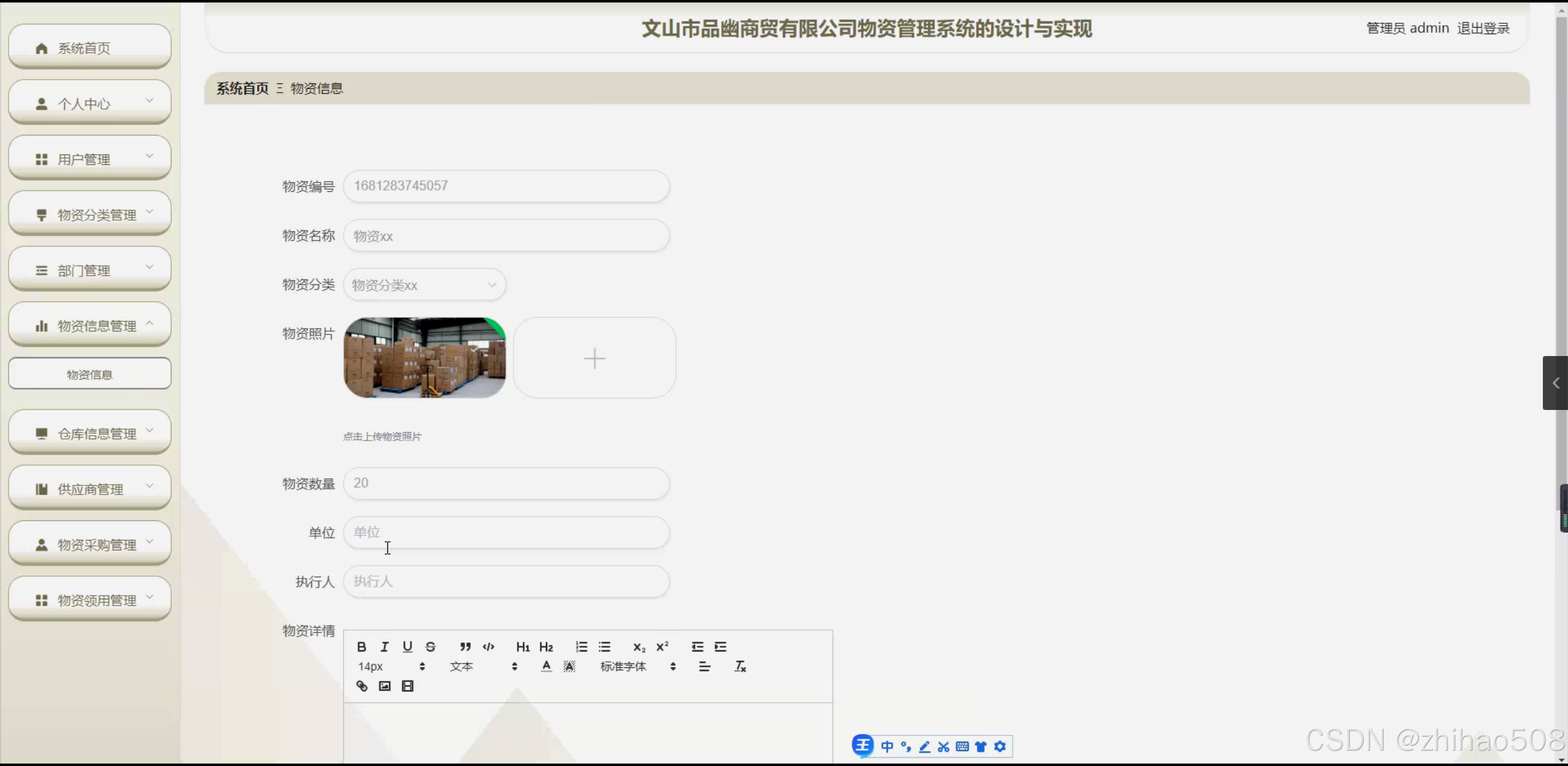Toggle bold formatting in editor
1568x766 pixels.
tap(362, 647)
